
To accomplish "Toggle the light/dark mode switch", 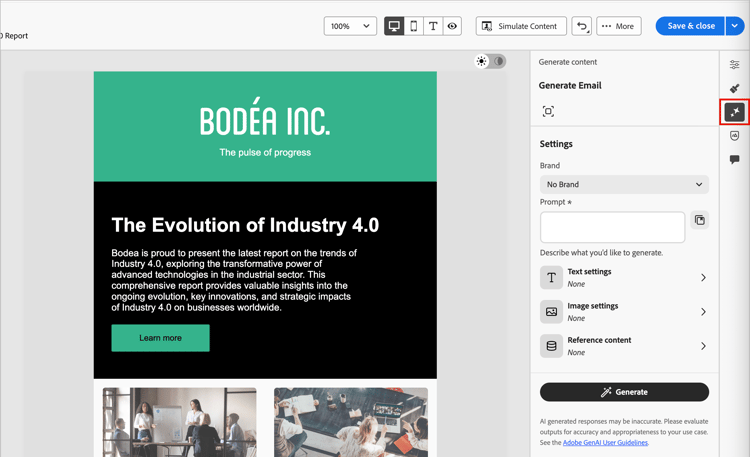I will tap(490, 61).
